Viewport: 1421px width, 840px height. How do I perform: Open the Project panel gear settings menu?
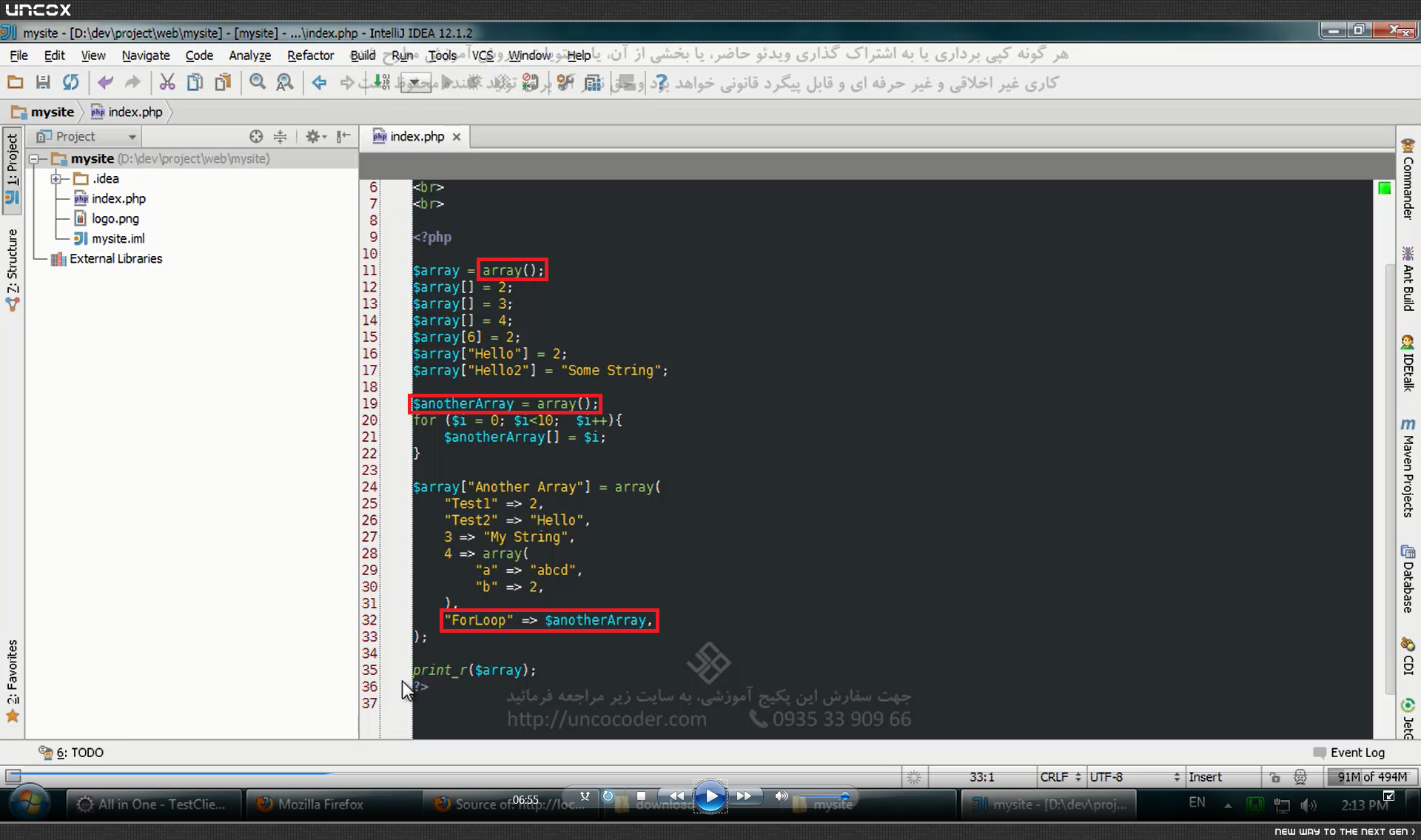[316, 136]
